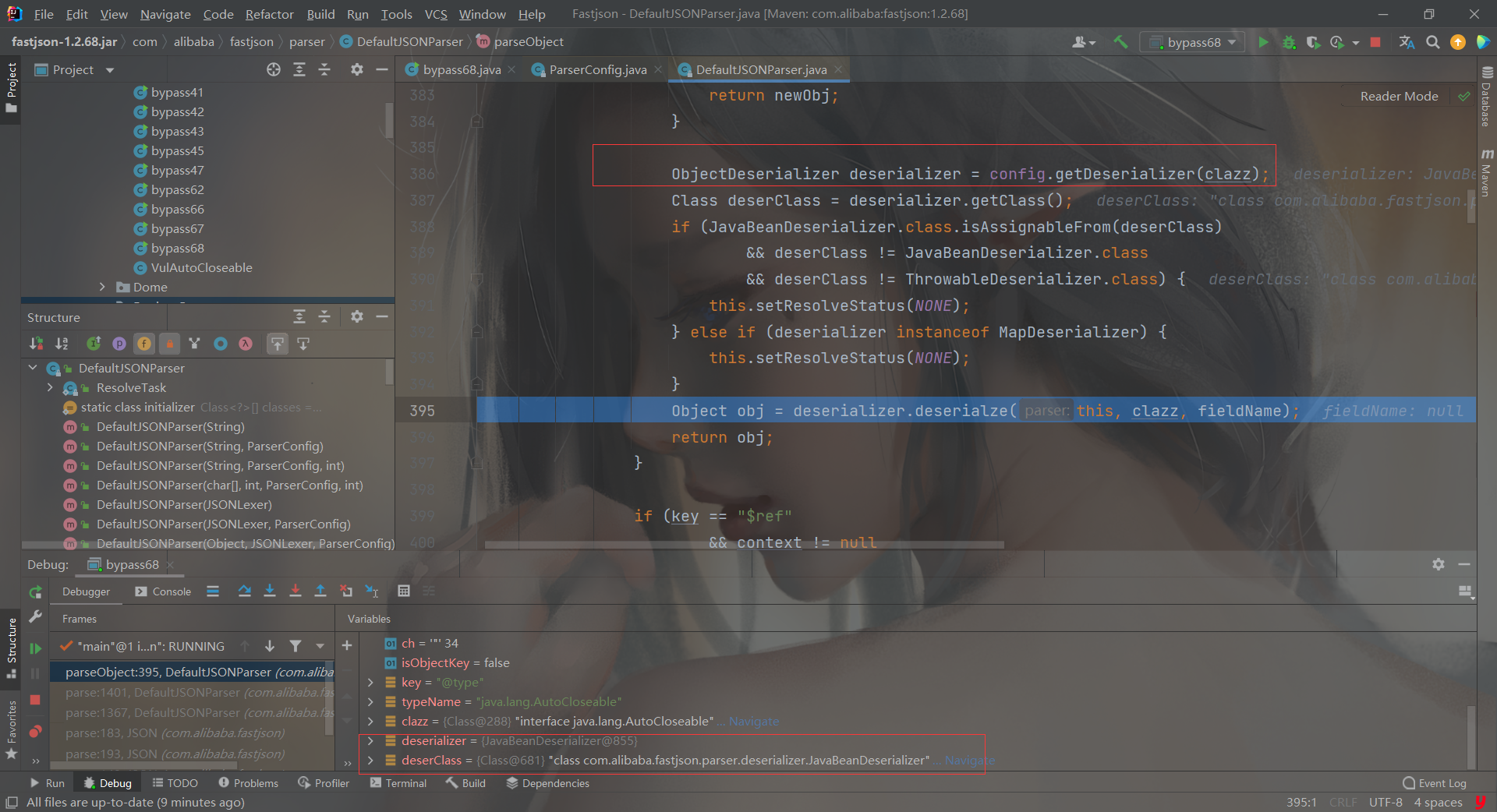Open the Problems tool window
The image size is (1497, 812).
(248, 782)
